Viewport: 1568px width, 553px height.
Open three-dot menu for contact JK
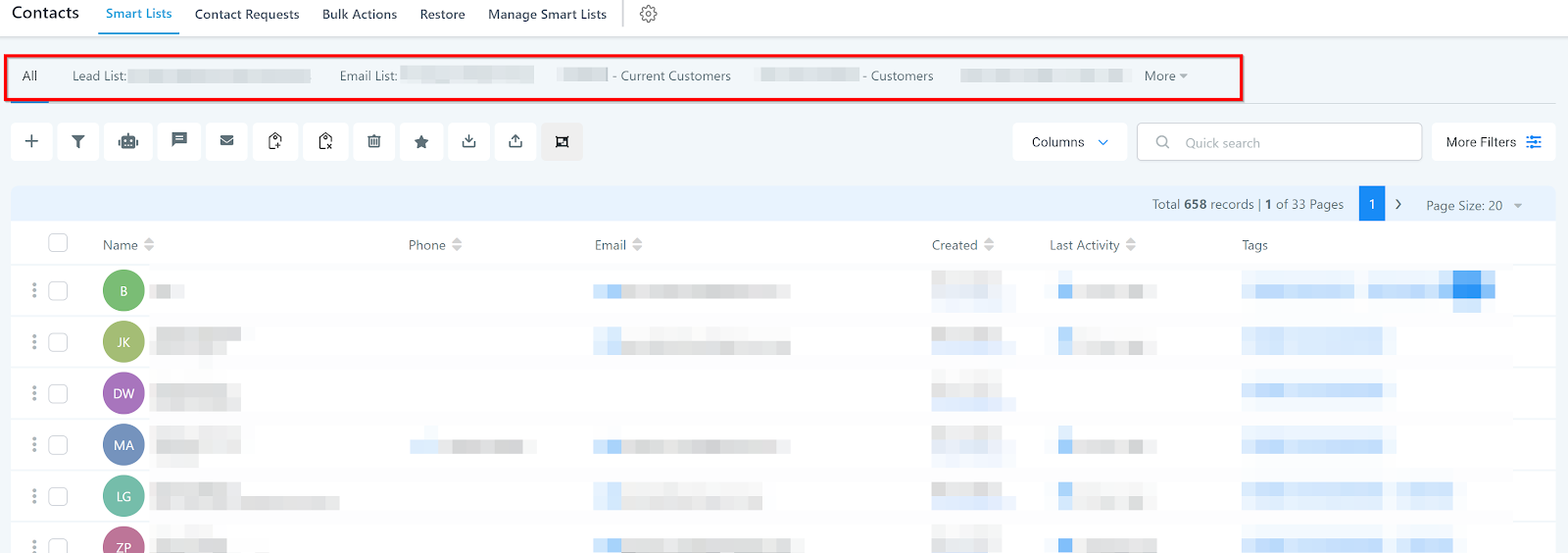tap(34, 341)
